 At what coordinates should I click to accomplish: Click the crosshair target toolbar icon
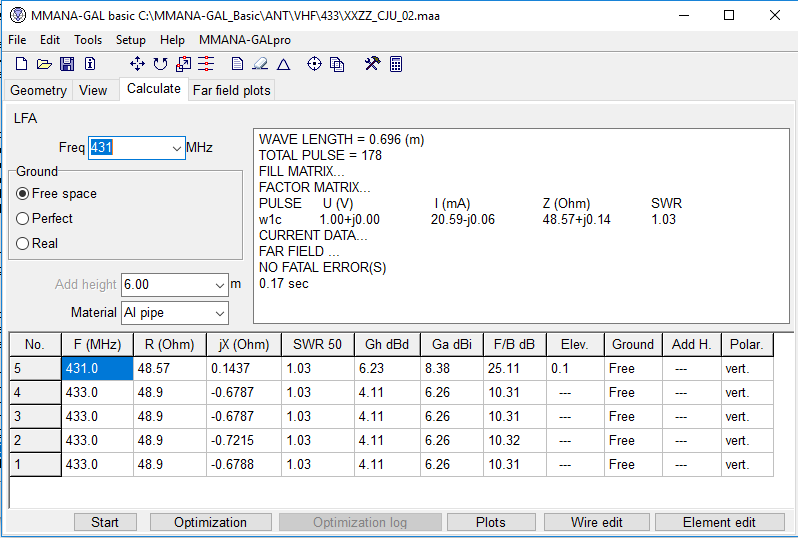(x=314, y=64)
